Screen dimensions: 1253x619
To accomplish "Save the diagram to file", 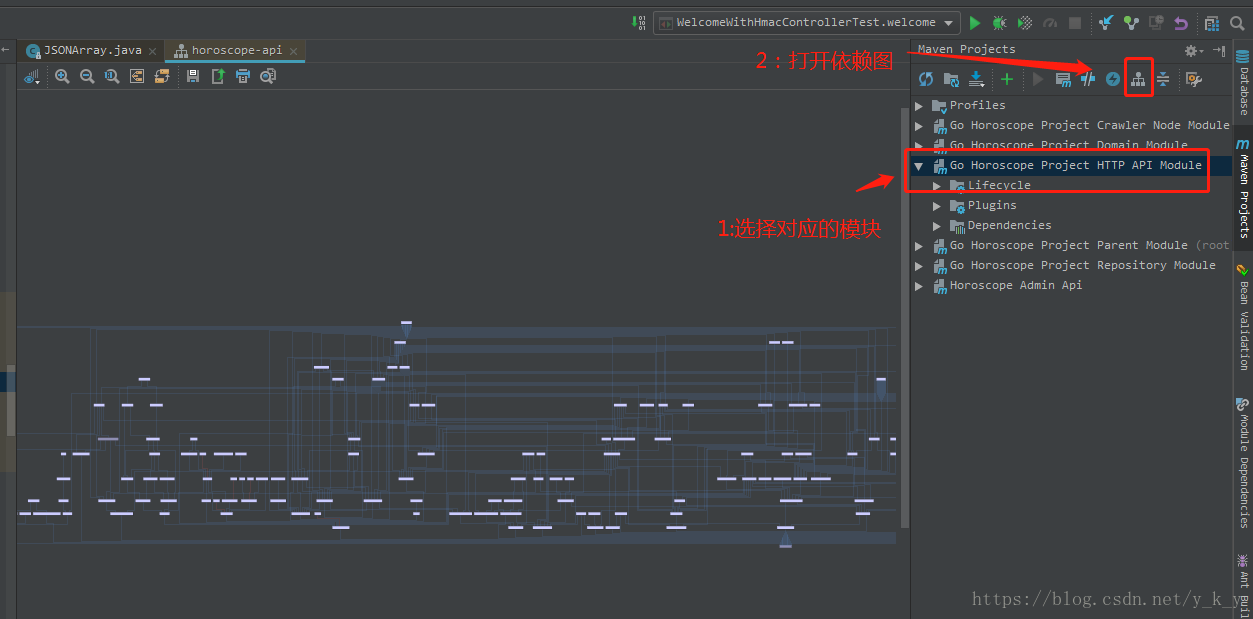I will [193, 76].
